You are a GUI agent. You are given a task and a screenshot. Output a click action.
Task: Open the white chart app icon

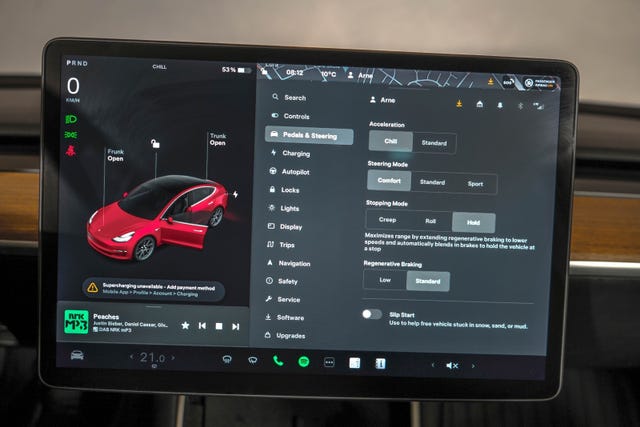pyautogui.click(x=355, y=363)
